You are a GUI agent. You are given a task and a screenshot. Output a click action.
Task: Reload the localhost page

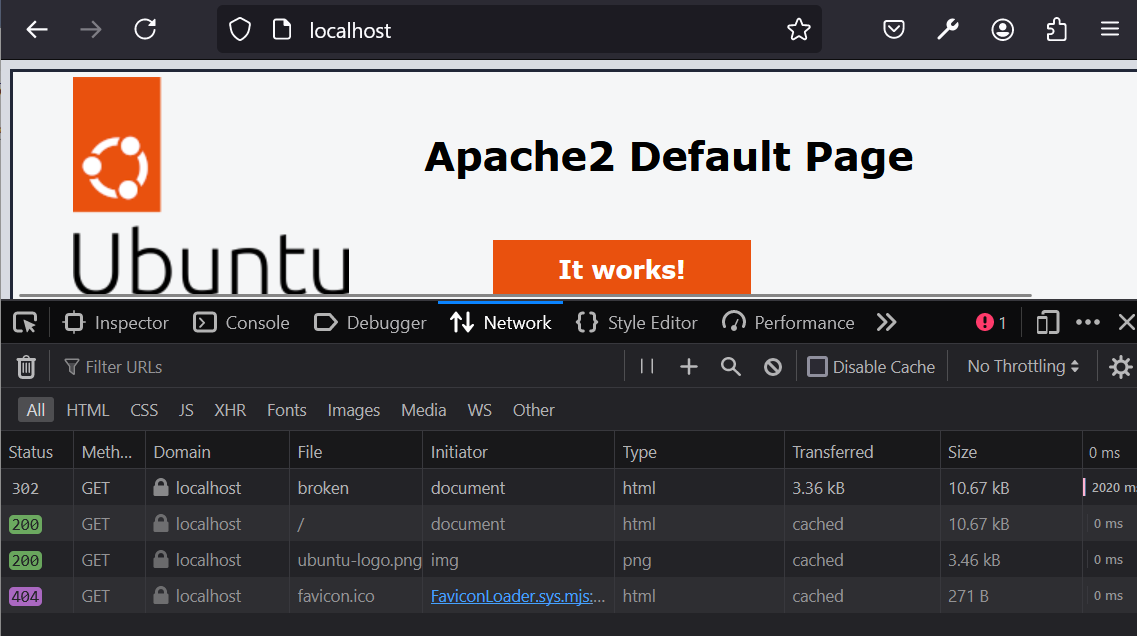pyautogui.click(x=144, y=29)
